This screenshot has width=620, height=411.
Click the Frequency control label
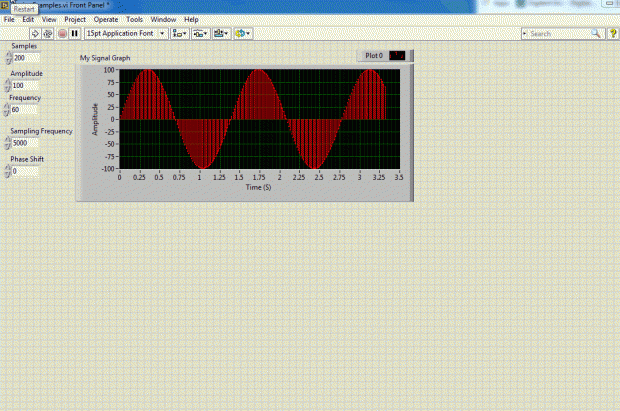tap(25, 98)
